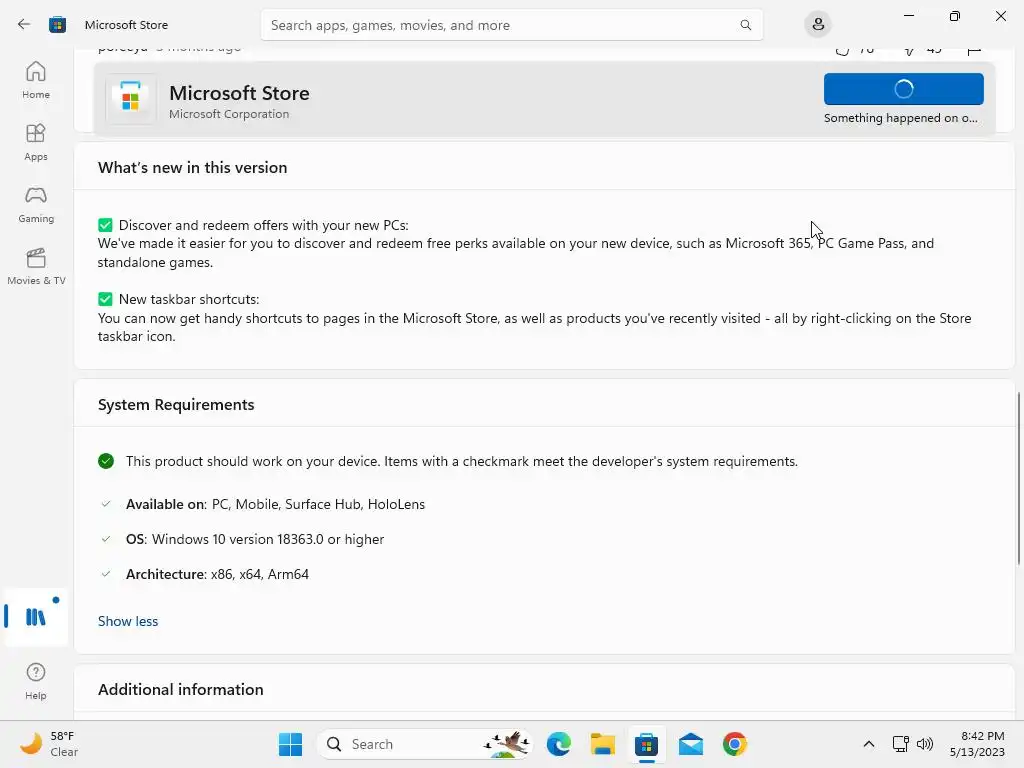Open Movies & TV section
This screenshot has width=1024, height=768.
[36, 266]
